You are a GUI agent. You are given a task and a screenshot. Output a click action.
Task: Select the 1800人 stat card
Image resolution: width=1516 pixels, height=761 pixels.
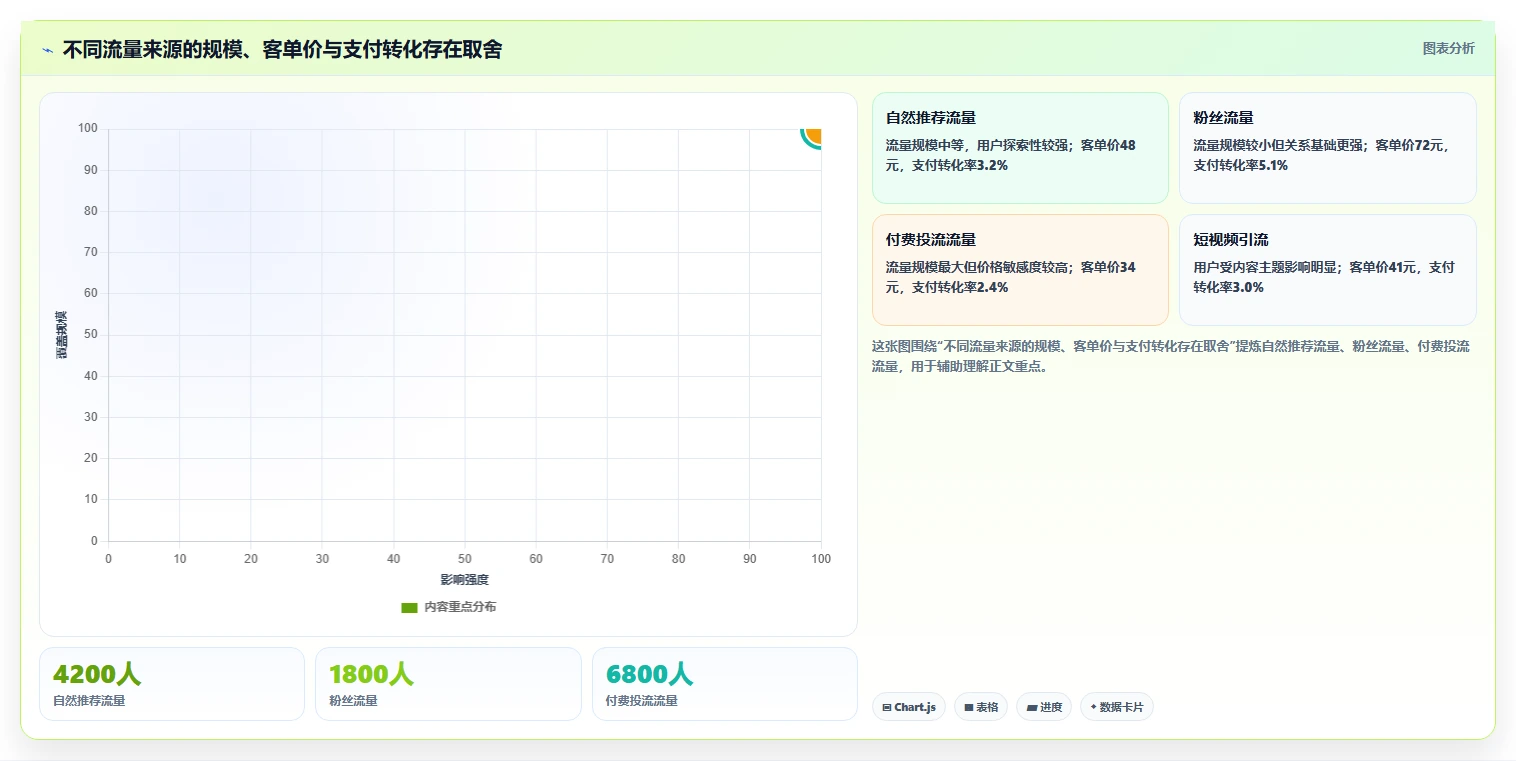click(x=448, y=684)
